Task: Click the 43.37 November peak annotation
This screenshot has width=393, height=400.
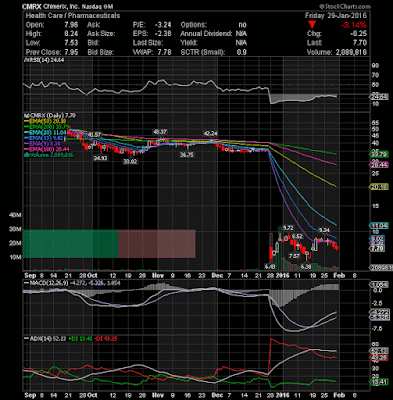Action: click(x=160, y=132)
